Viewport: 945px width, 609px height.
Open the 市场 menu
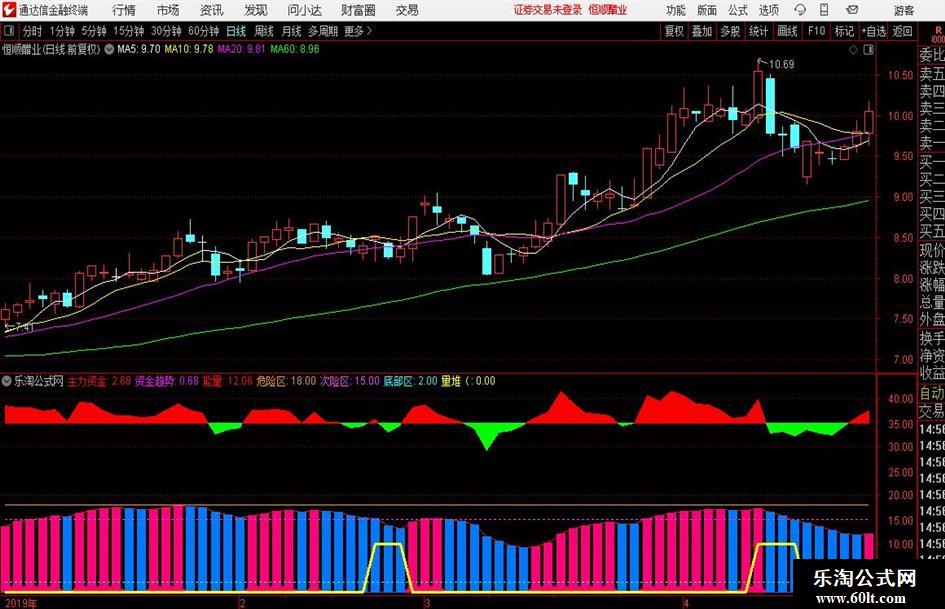click(x=168, y=10)
